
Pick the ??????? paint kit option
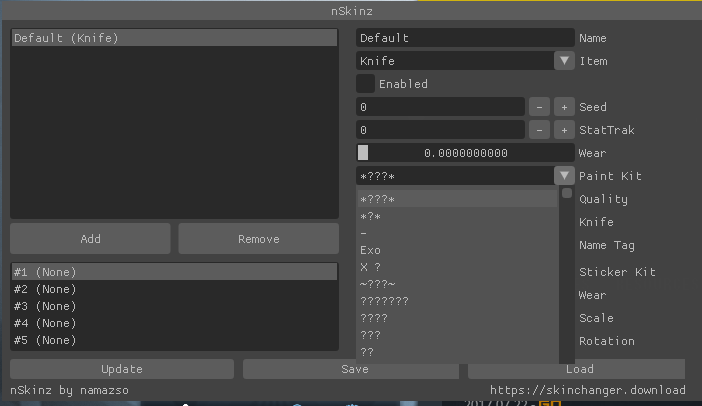click(x=457, y=301)
